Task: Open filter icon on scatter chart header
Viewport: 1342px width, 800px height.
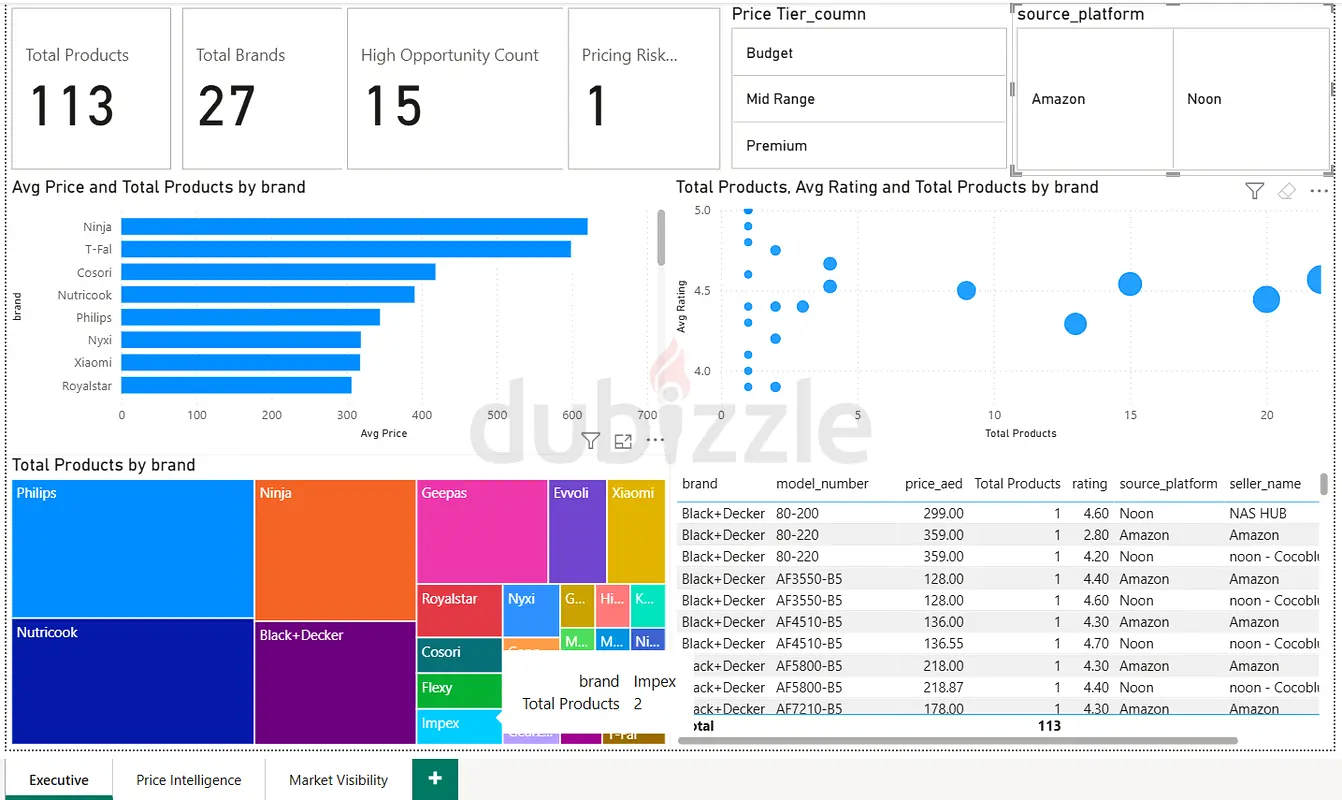Action: coord(1254,191)
